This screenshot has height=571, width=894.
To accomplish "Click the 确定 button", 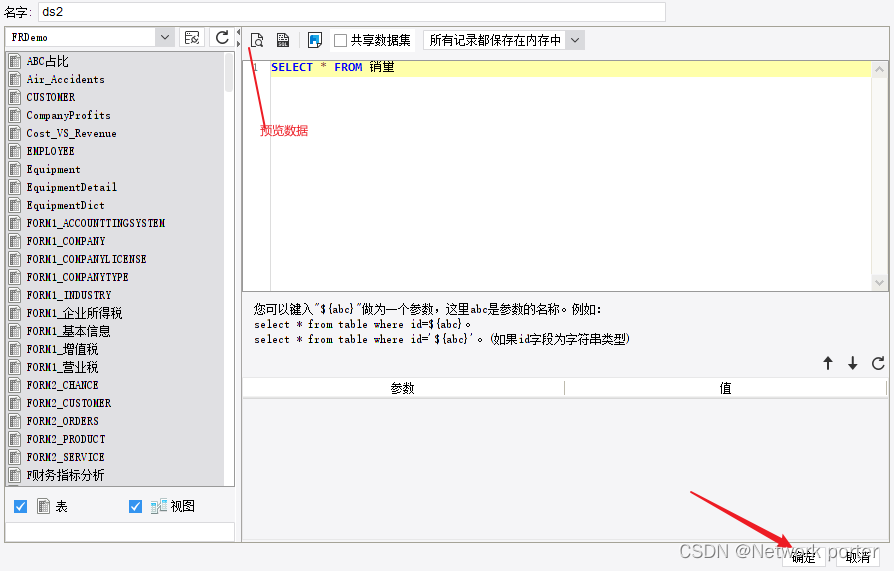I will point(803,557).
